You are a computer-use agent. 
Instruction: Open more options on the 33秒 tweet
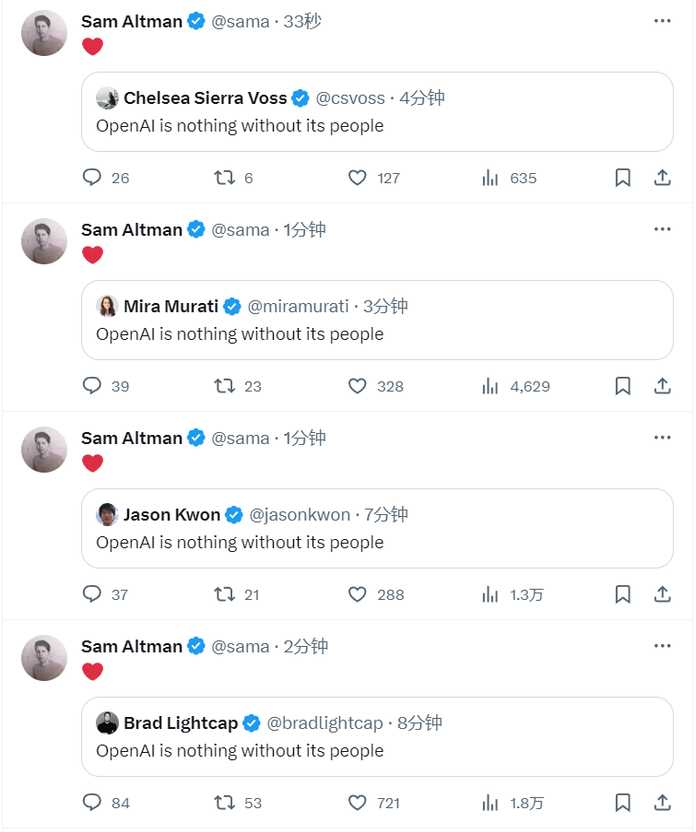pyautogui.click(x=662, y=21)
